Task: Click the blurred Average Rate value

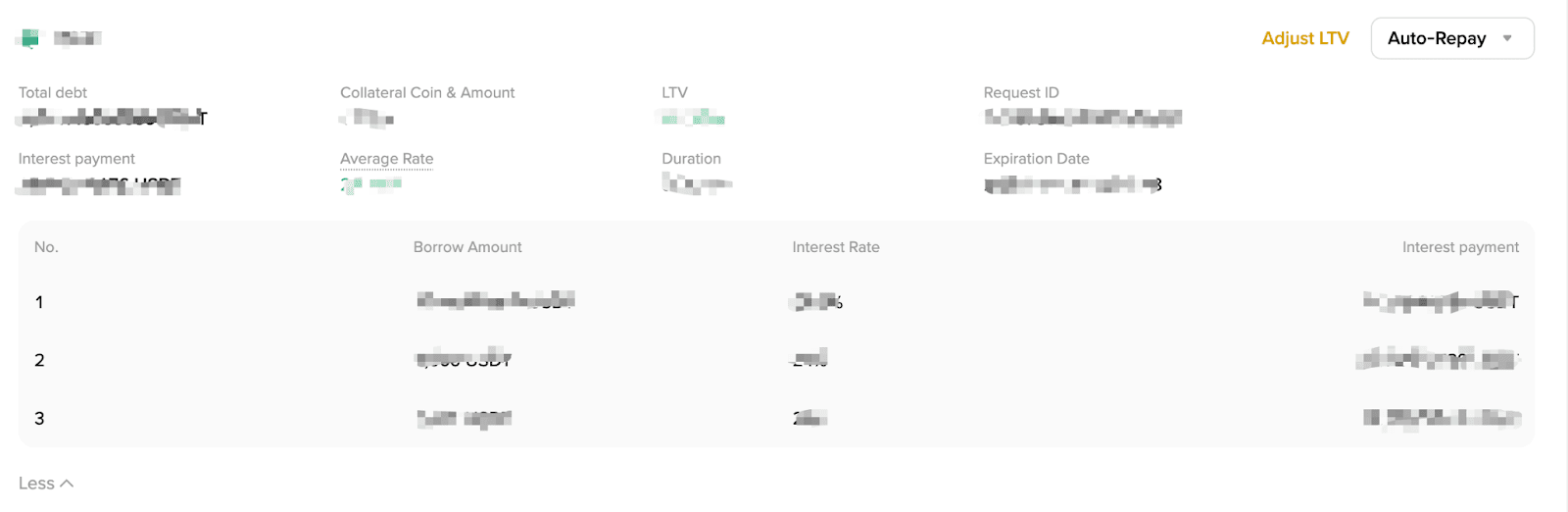Action: click(370, 183)
